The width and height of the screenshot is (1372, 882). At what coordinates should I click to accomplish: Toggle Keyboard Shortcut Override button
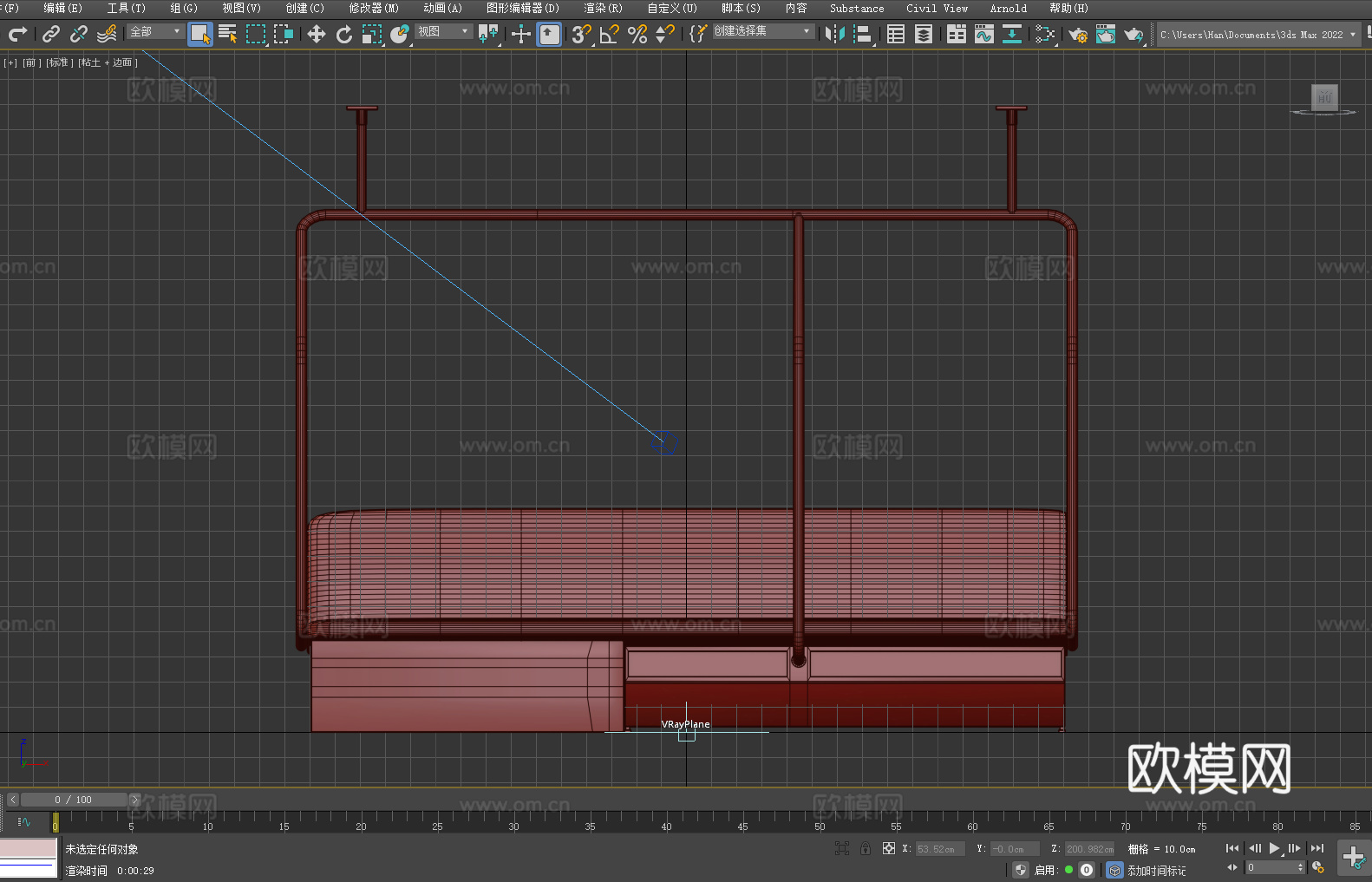549,34
